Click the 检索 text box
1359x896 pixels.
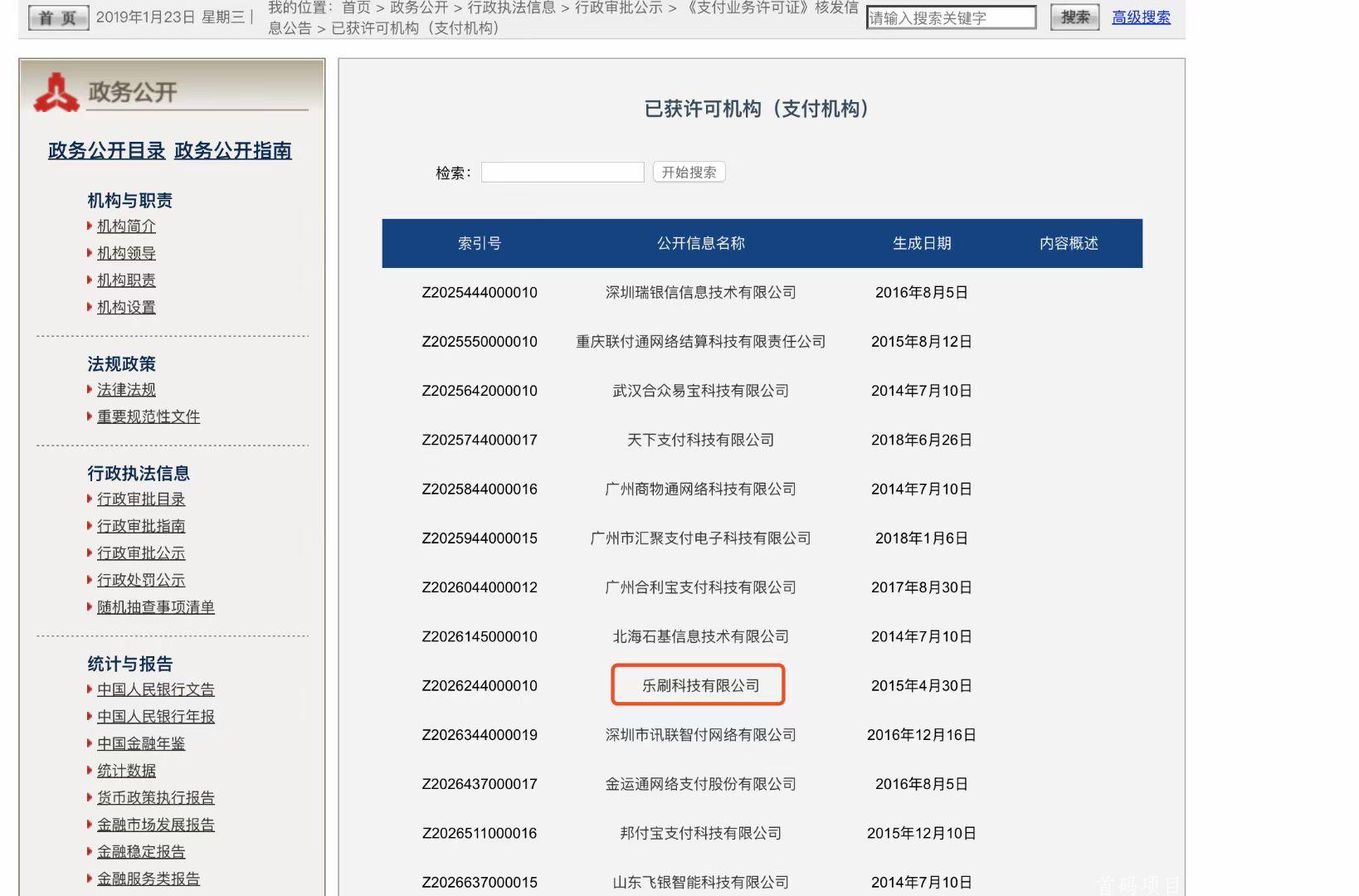(x=563, y=172)
